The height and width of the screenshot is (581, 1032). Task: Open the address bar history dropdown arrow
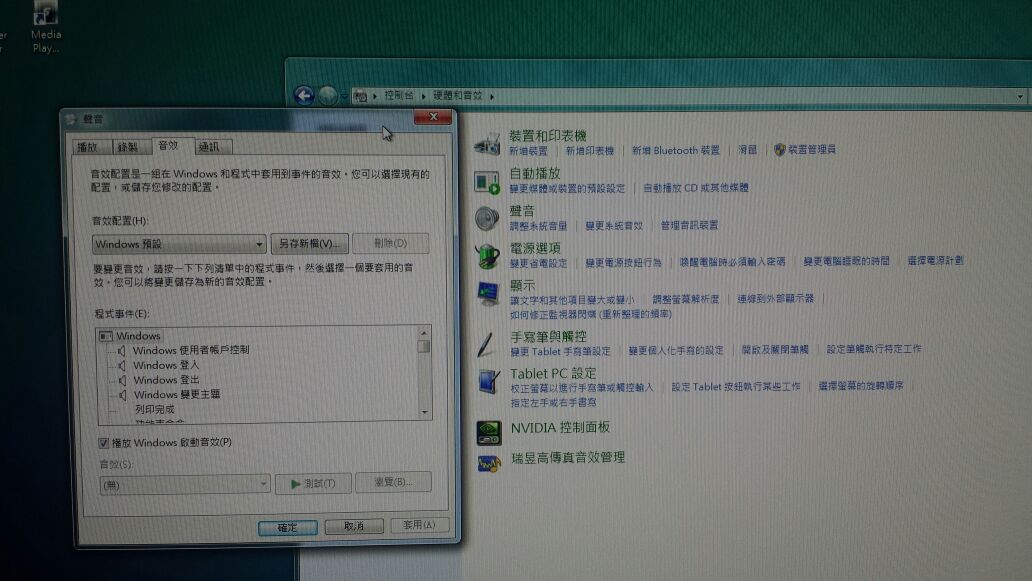click(1020, 97)
